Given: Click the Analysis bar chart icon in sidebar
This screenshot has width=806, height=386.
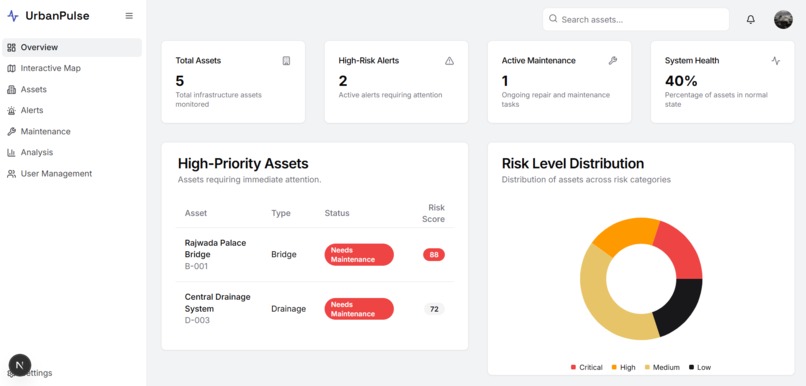Looking at the screenshot, I should [11, 153].
